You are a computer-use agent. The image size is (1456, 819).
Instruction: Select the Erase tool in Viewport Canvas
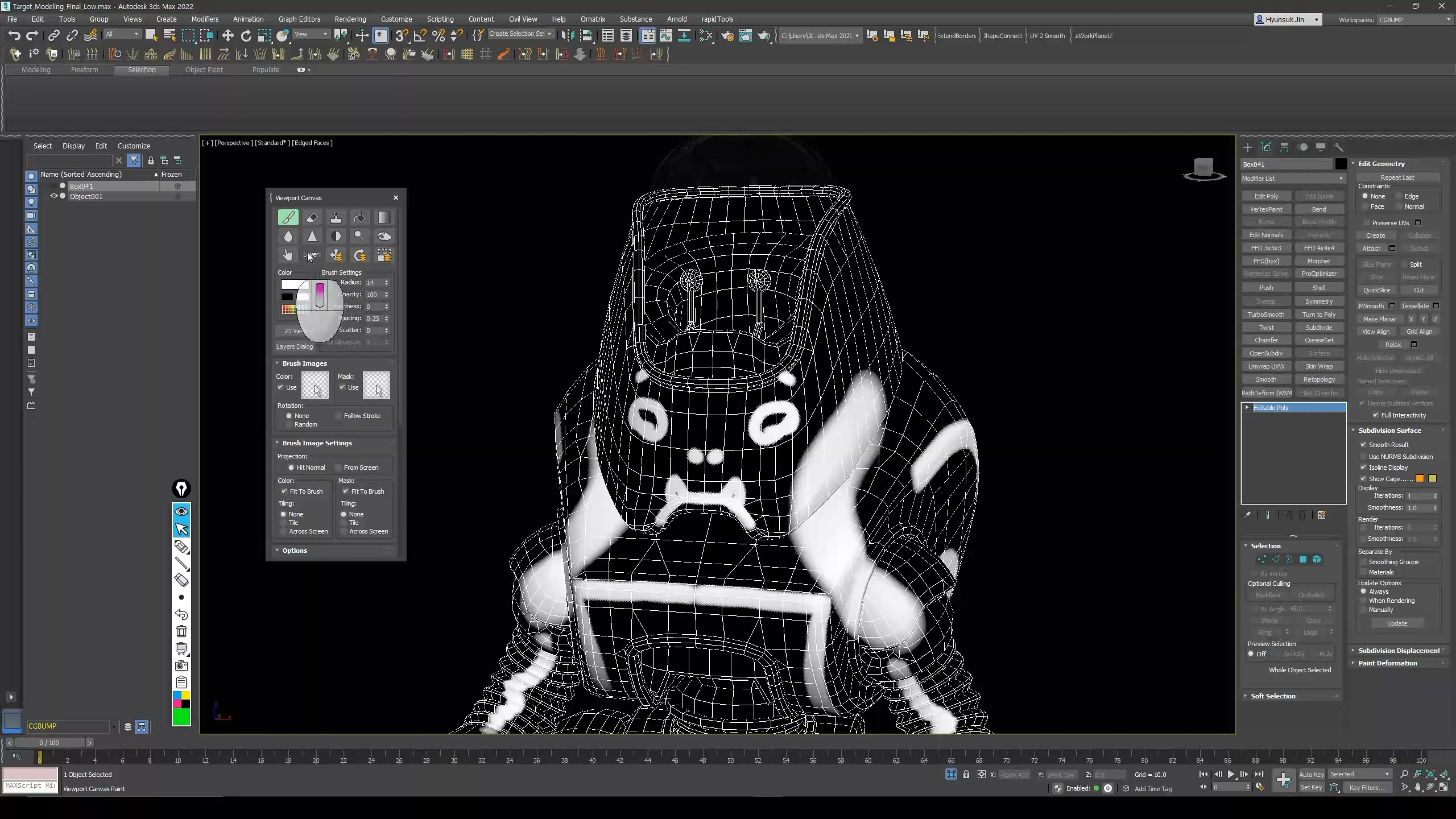312,217
